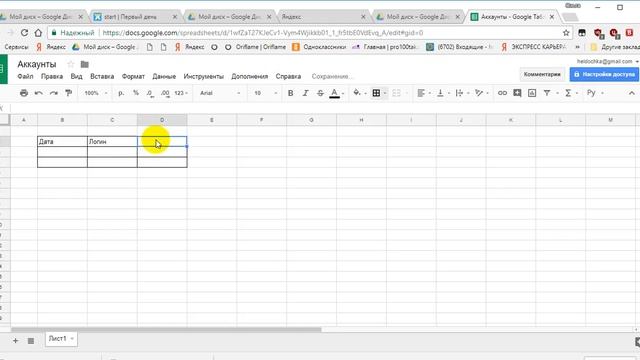Click the filter icon

(x=547, y=93)
